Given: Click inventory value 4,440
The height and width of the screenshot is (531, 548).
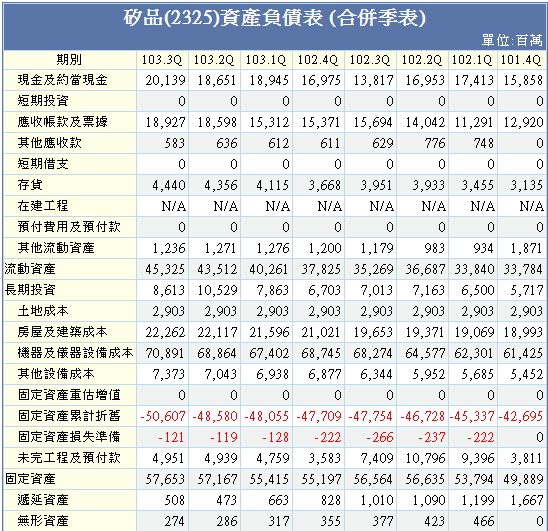Looking at the screenshot, I should pos(169,185).
